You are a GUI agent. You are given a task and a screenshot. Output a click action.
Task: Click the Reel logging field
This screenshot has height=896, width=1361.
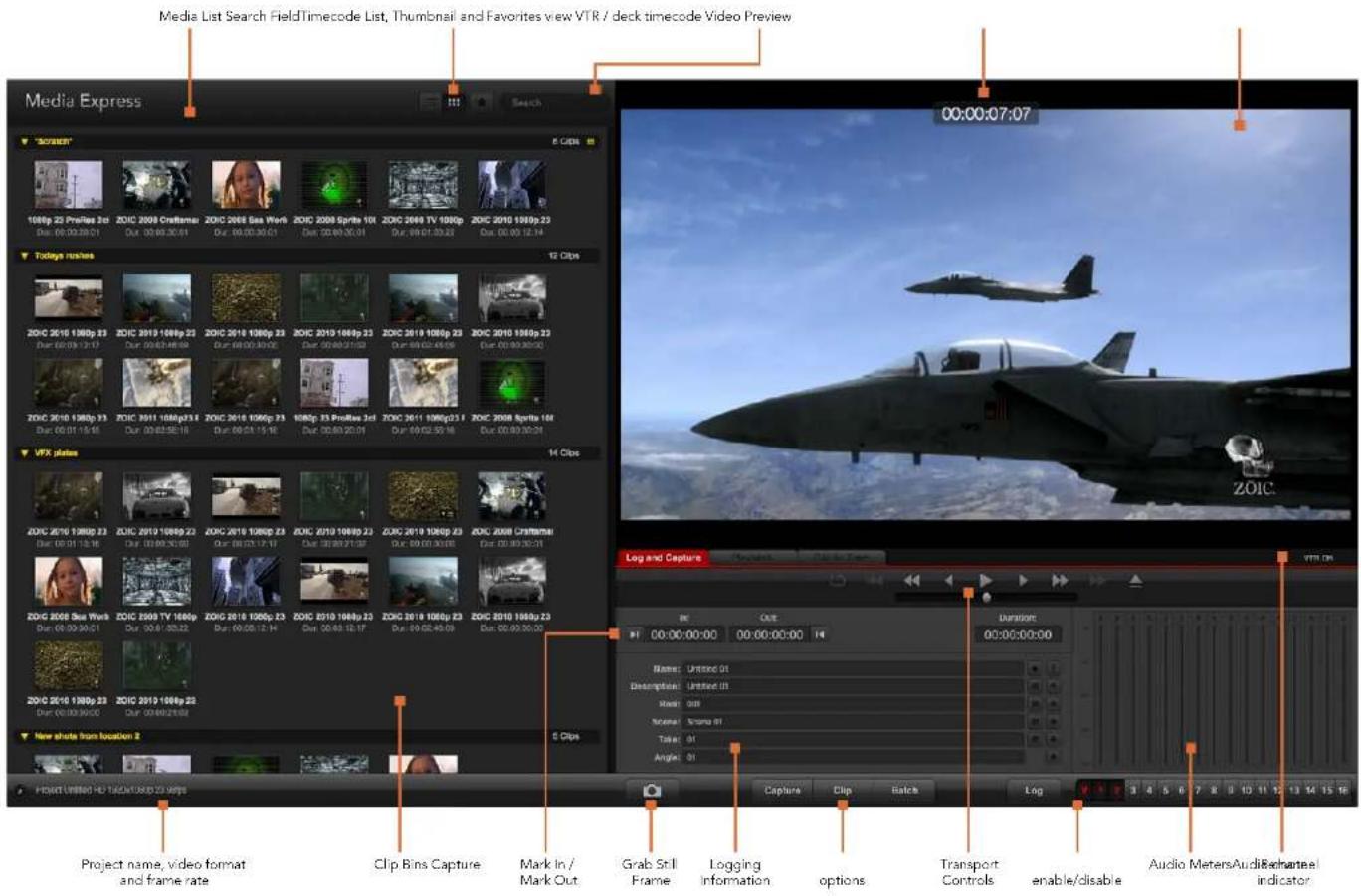point(855,704)
